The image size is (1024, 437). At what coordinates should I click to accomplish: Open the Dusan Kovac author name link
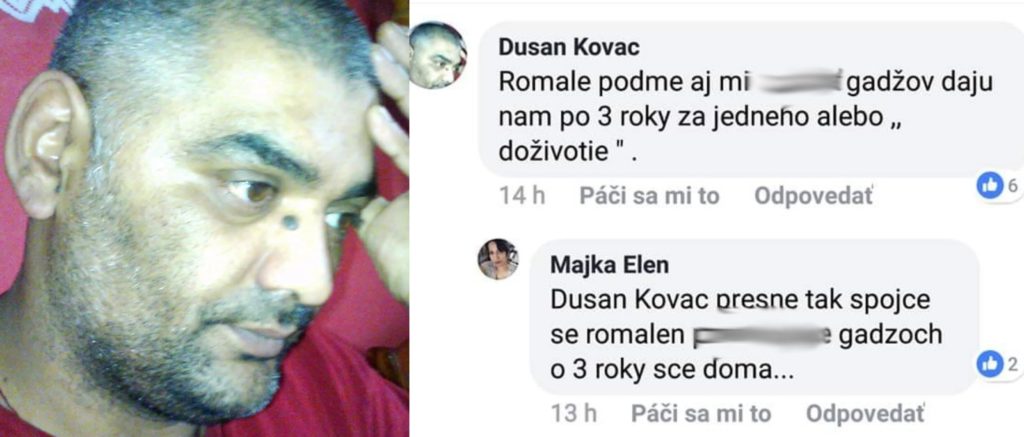(569, 47)
